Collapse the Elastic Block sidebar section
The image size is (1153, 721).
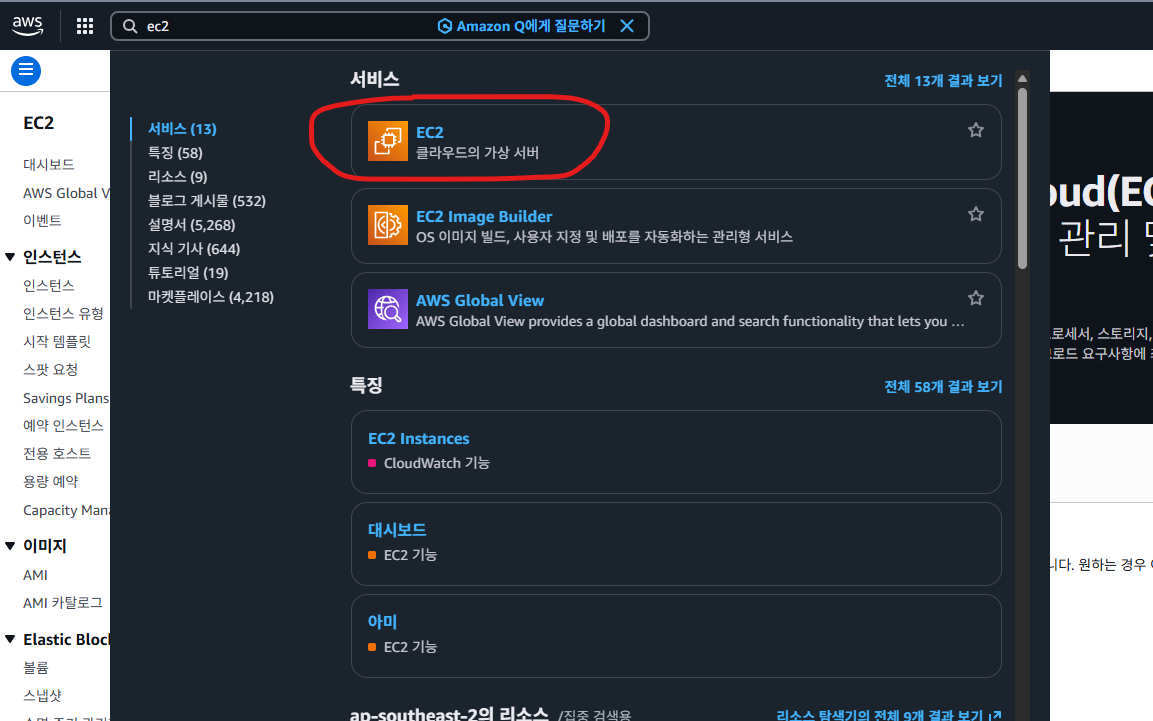coord(10,639)
